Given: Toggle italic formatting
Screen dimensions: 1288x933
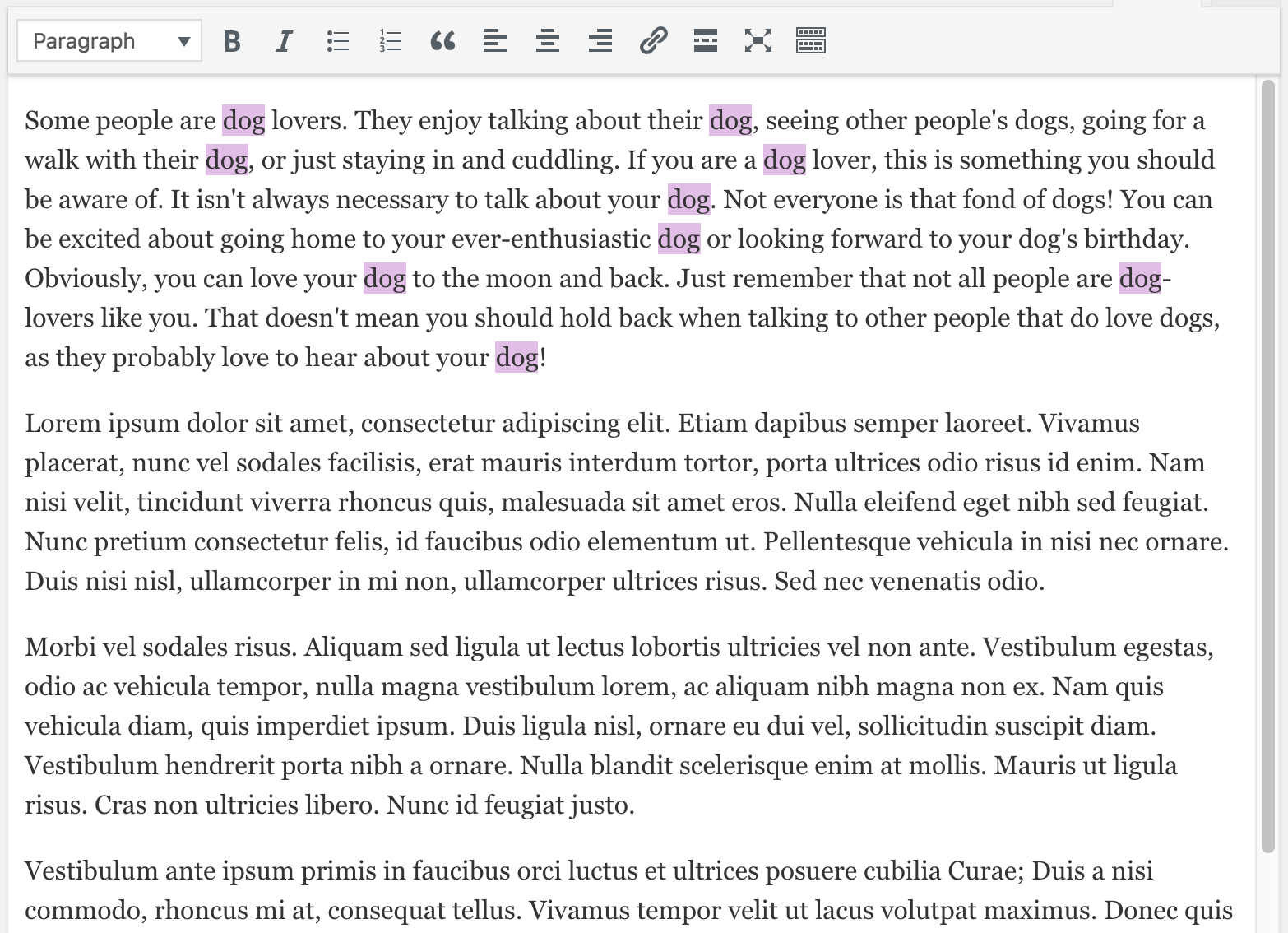Looking at the screenshot, I should pyautogui.click(x=284, y=41).
